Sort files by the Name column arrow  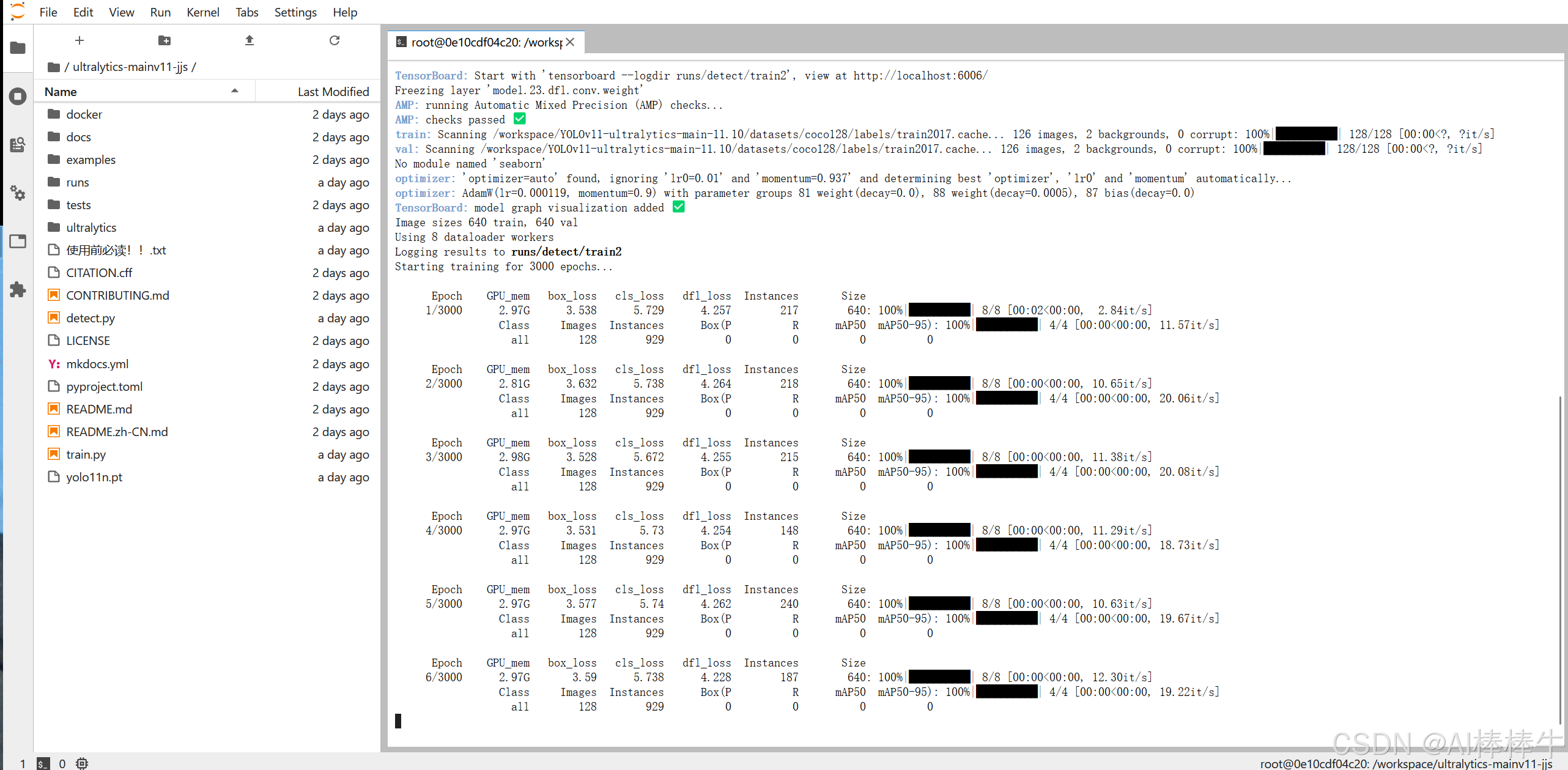(235, 91)
